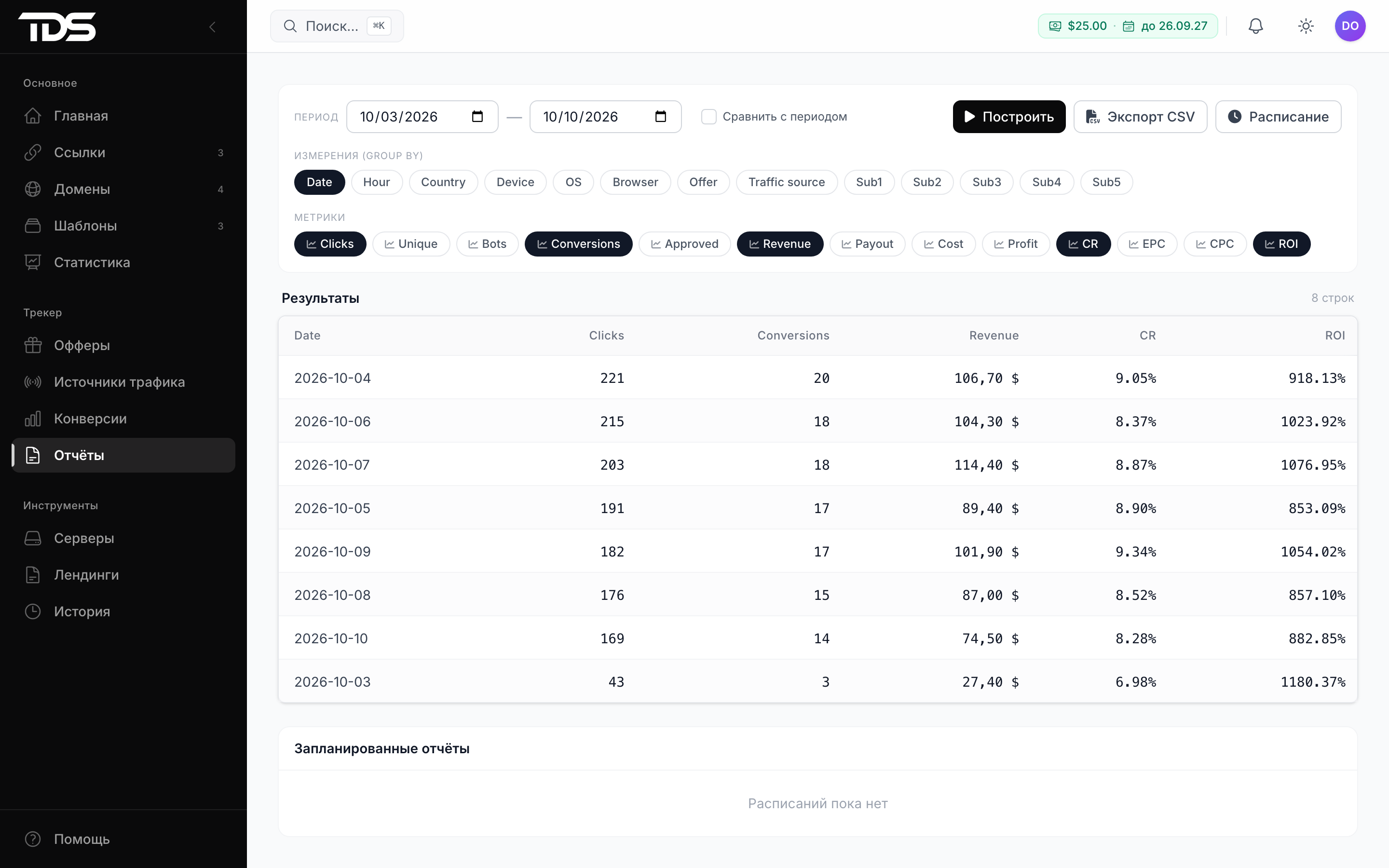1389x868 pixels.
Task: Deselect the ROI metric chip
Action: 1281,244
